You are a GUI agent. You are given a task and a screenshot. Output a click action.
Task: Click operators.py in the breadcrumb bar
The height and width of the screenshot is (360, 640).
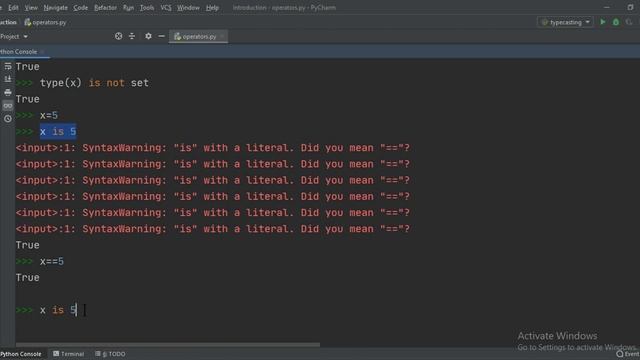(45, 22)
